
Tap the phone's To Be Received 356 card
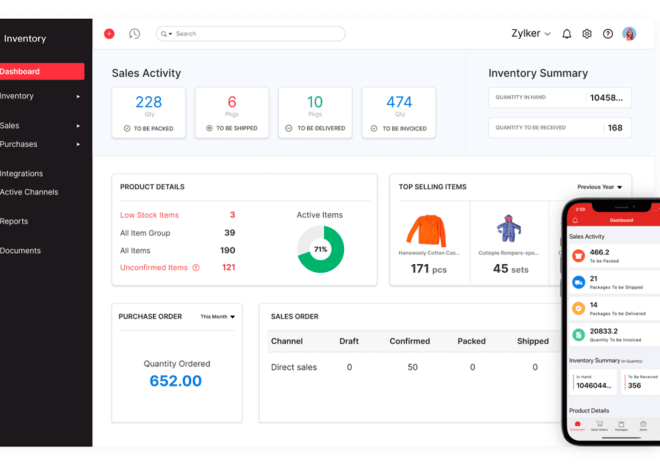click(641, 382)
